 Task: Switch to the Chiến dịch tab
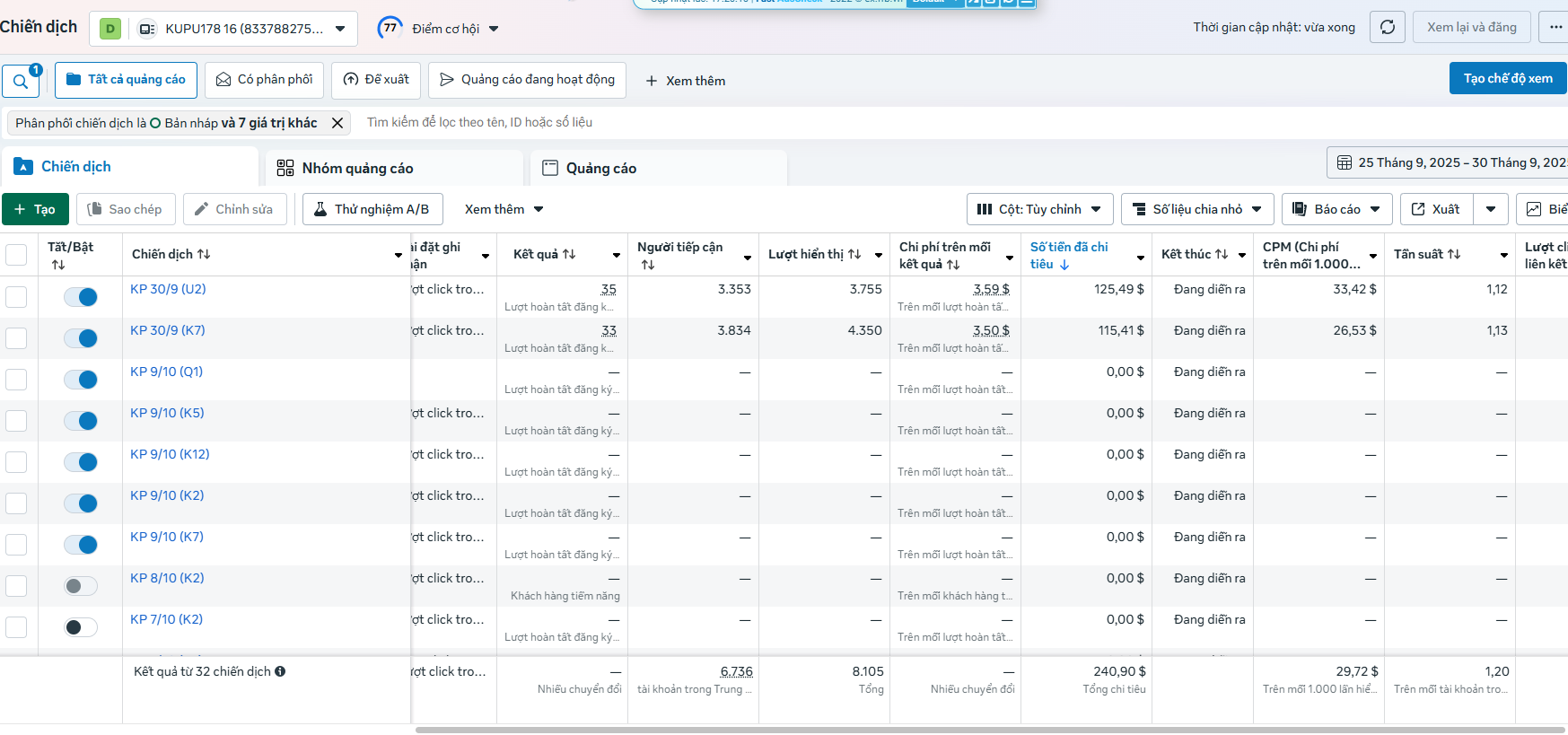pyautogui.click(x=130, y=167)
